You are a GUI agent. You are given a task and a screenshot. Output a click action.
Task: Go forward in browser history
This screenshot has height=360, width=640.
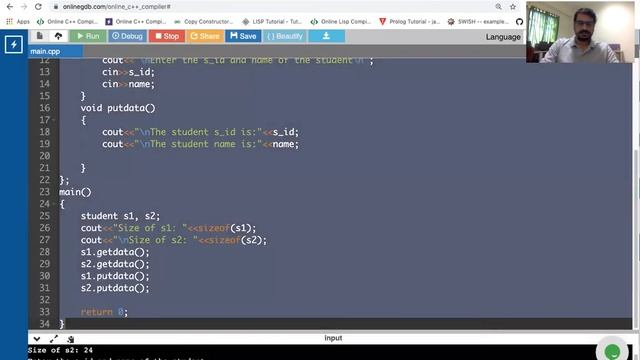(x=24, y=7)
